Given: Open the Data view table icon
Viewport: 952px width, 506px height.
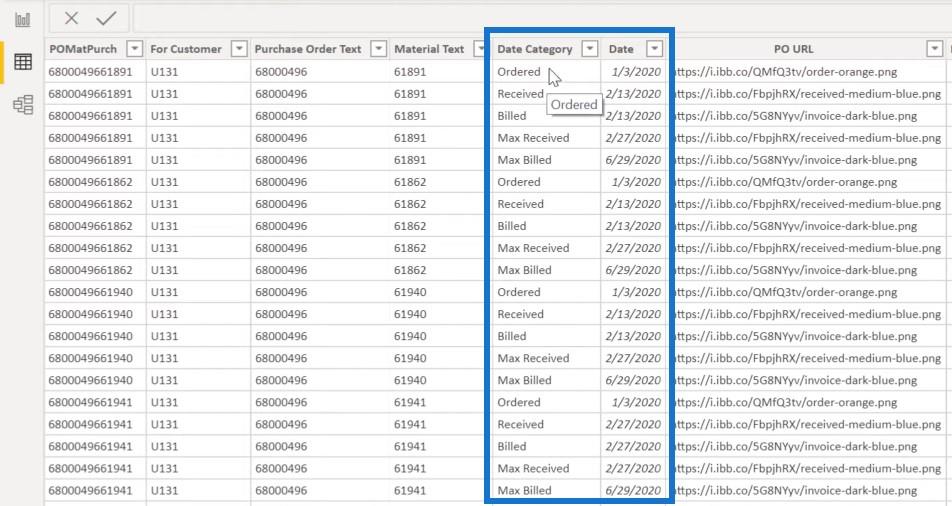Looking at the screenshot, I should [x=22, y=63].
